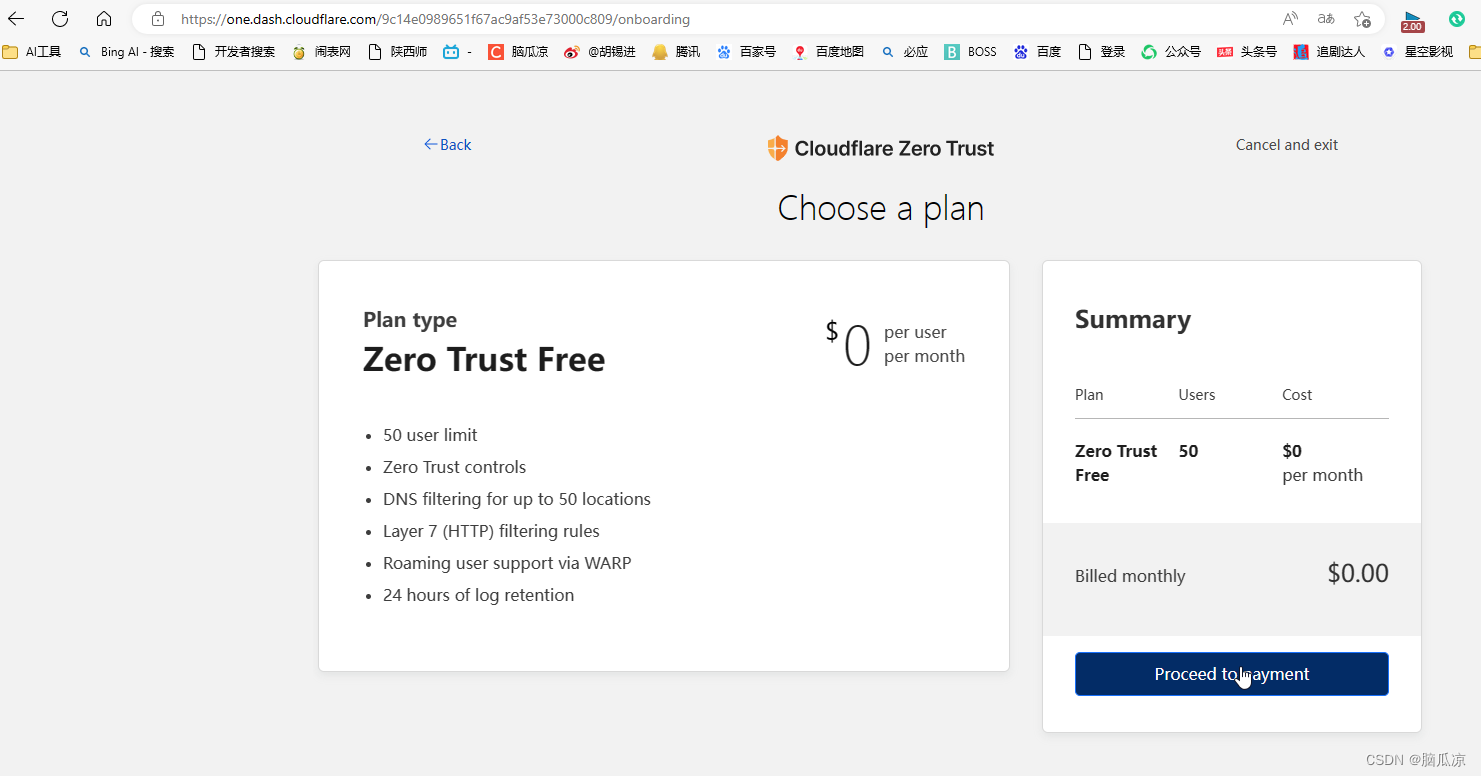1481x776 pixels.
Task: Click 'Roaming user support via WARP' text
Action: [507, 563]
